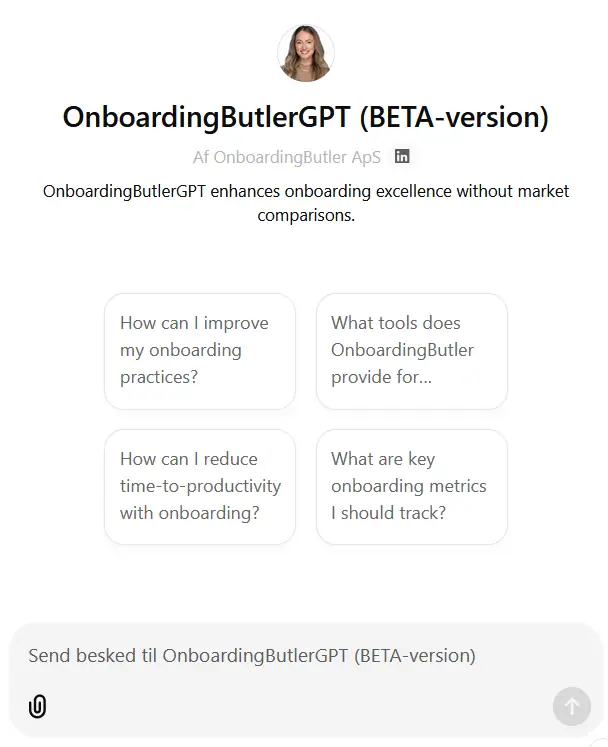
Task: Open the "Af OnboardingButler ApS" author link
Action: 287,157
